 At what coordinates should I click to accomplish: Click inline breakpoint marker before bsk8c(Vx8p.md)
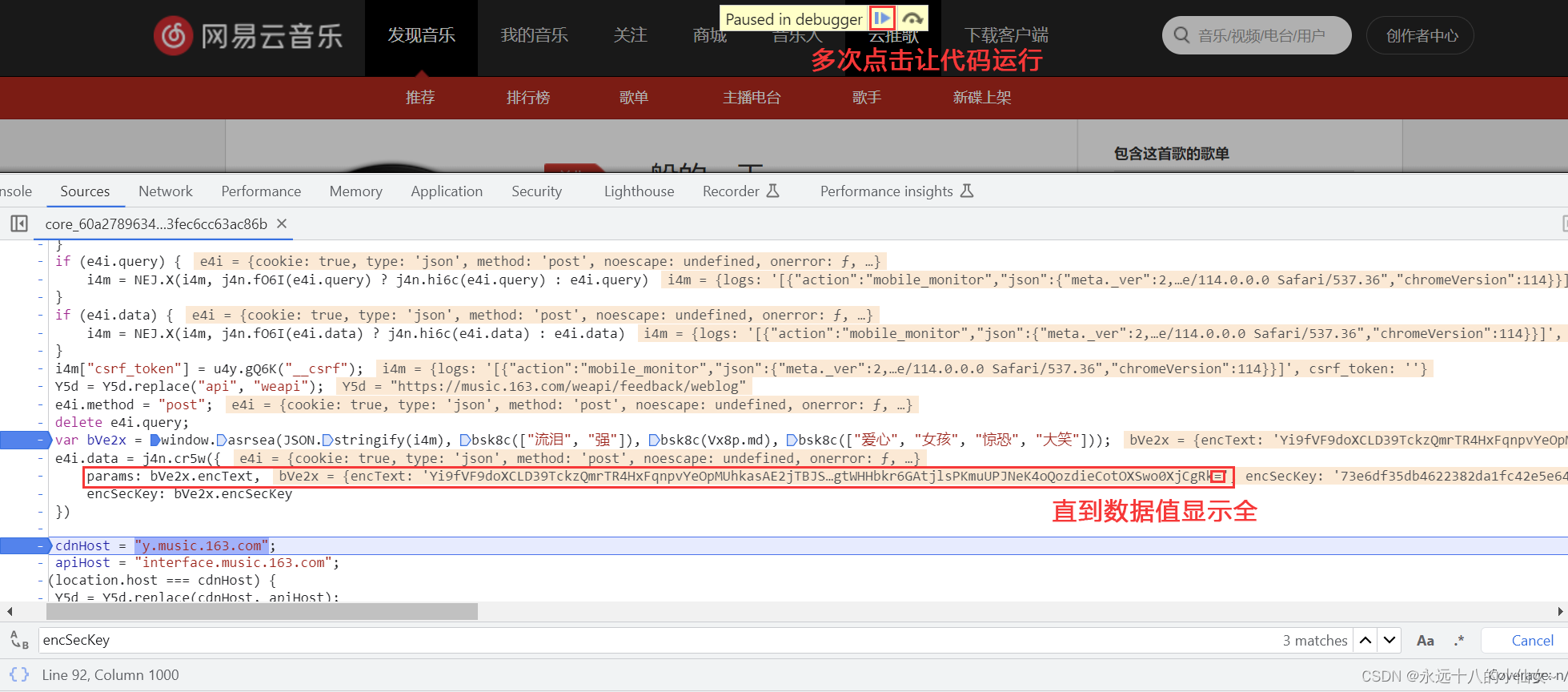[654, 440]
